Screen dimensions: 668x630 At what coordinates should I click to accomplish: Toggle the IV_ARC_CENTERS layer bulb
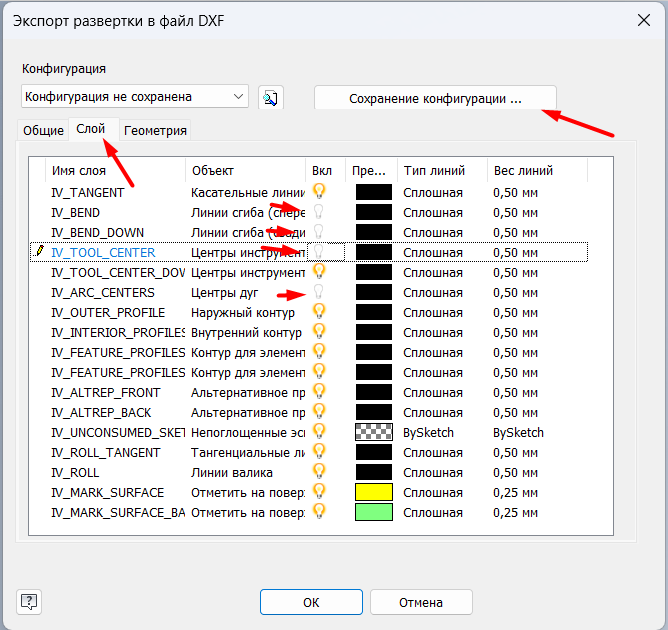318,292
